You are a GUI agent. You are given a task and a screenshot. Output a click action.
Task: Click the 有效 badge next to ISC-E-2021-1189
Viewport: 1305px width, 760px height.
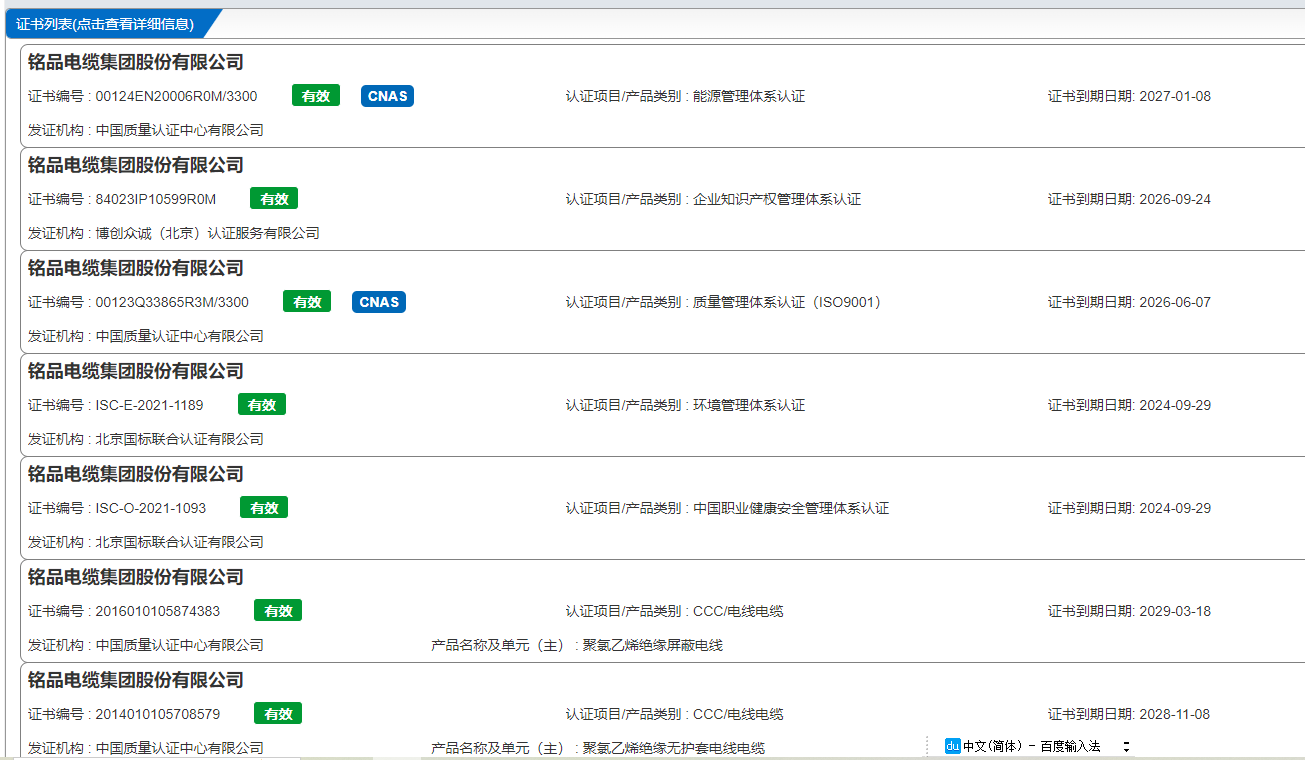click(x=262, y=405)
